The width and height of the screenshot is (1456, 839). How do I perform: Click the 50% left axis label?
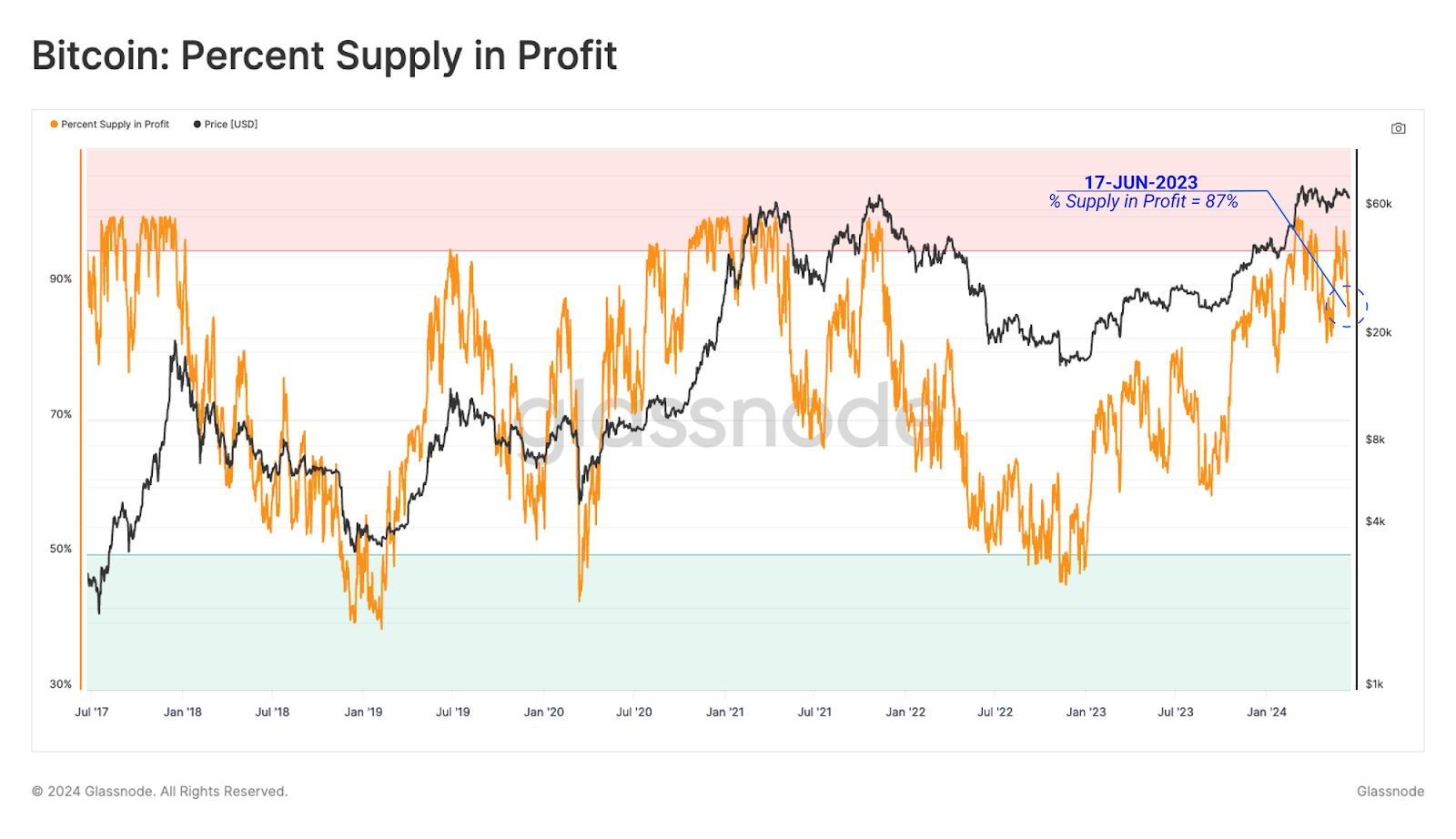61,549
